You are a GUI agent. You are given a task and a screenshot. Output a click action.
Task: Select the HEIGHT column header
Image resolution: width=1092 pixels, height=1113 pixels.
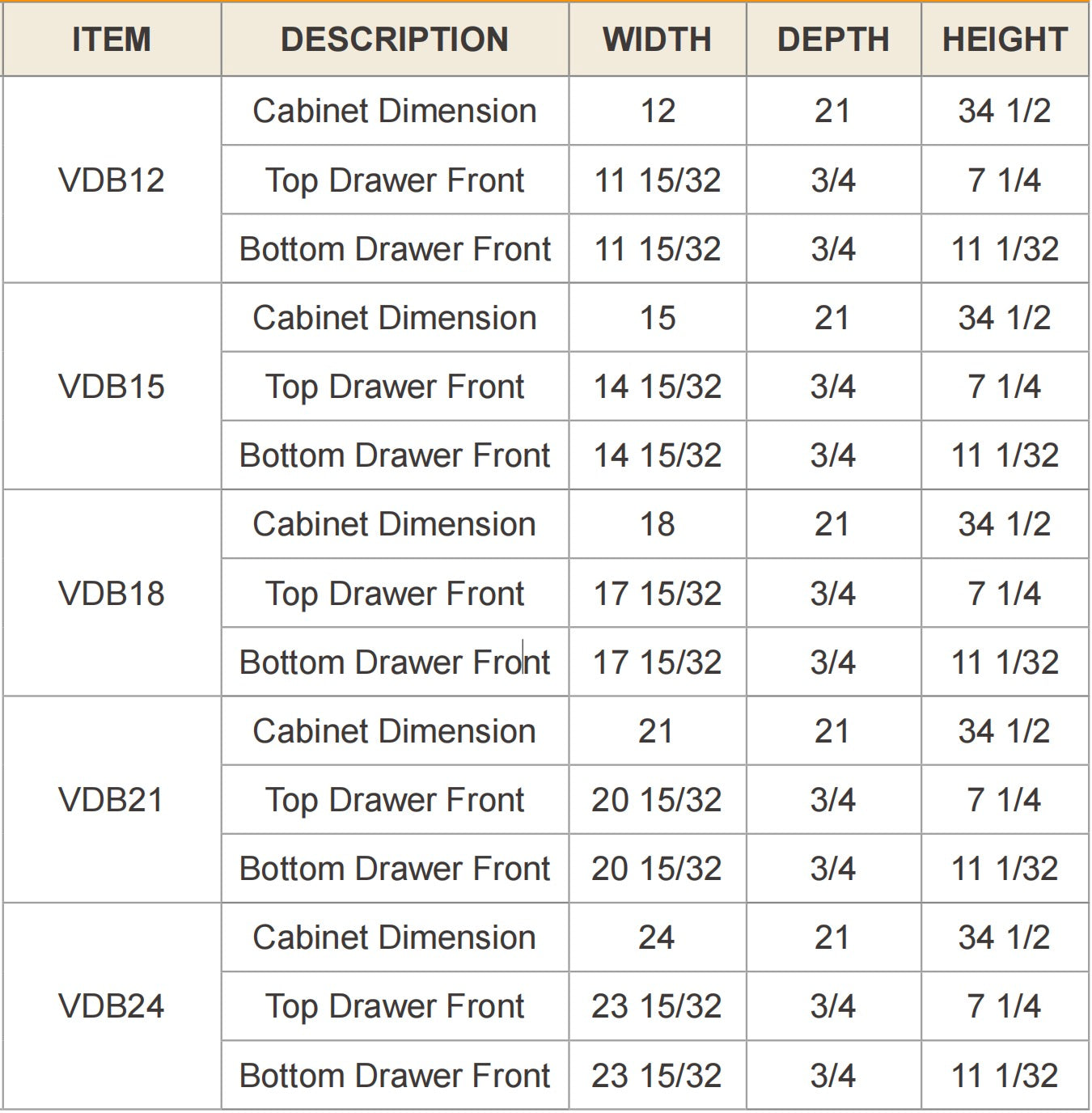[1005, 40]
